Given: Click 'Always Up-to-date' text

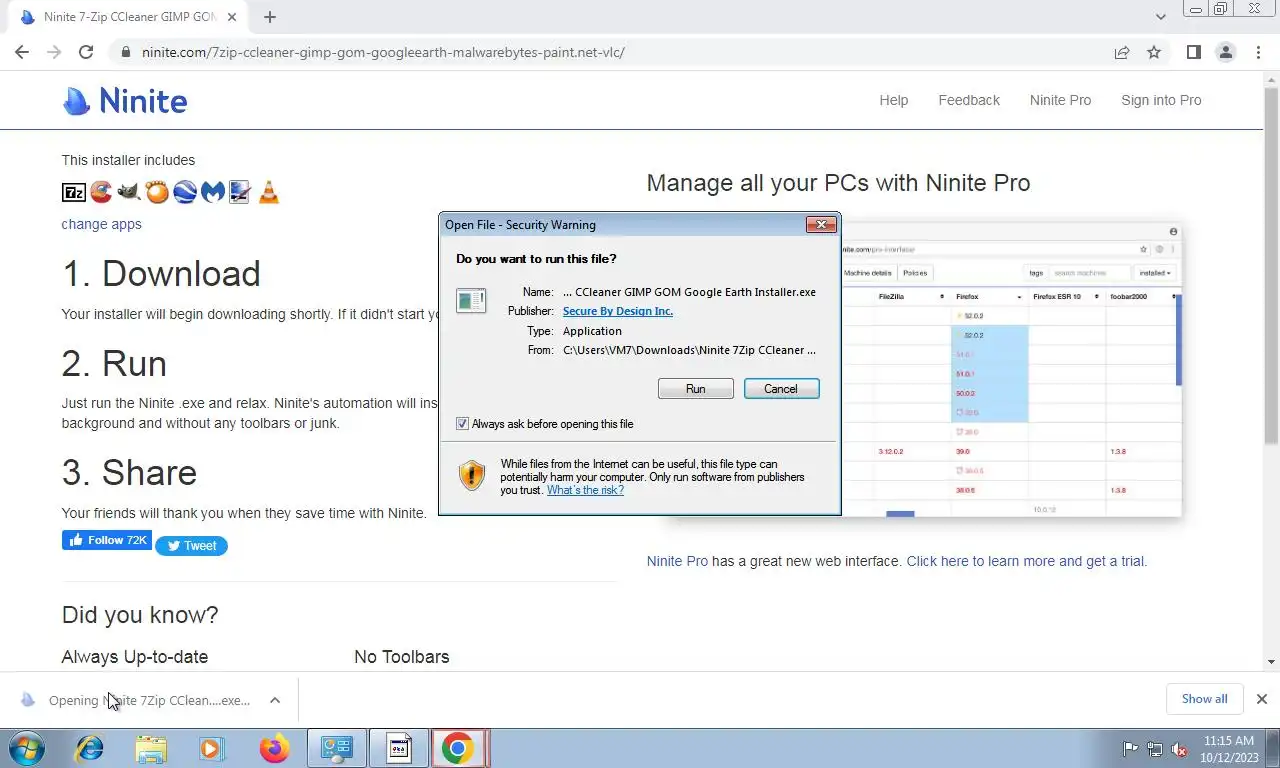Looking at the screenshot, I should coord(135,657).
